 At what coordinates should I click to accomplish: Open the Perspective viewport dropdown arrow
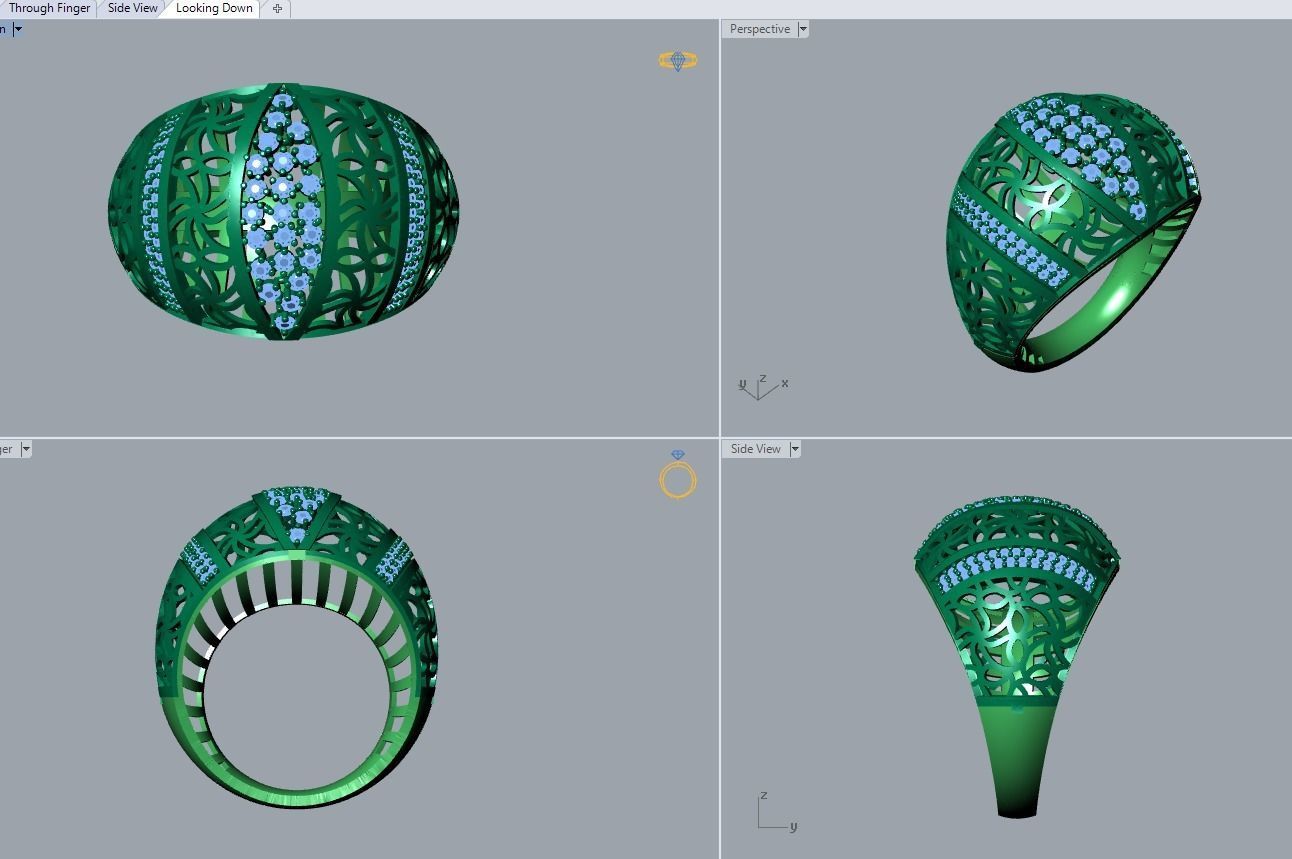click(x=803, y=29)
